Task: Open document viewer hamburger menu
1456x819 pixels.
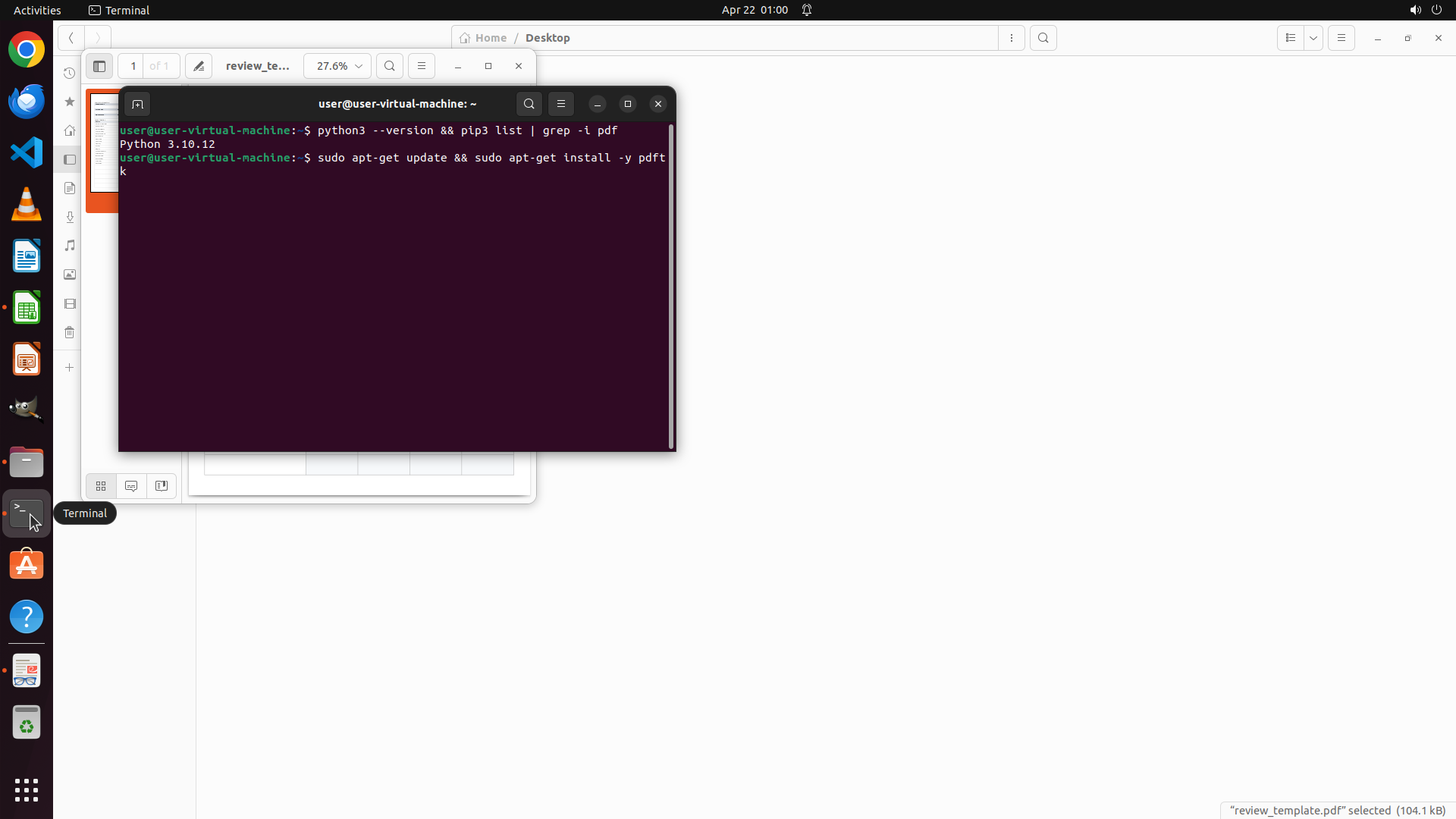Action: (x=422, y=66)
